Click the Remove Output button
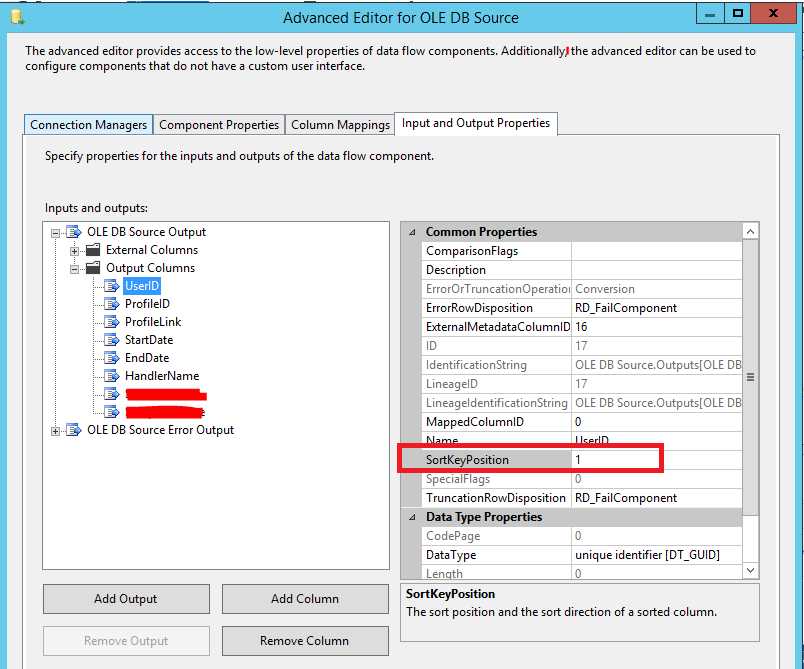 pos(126,641)
